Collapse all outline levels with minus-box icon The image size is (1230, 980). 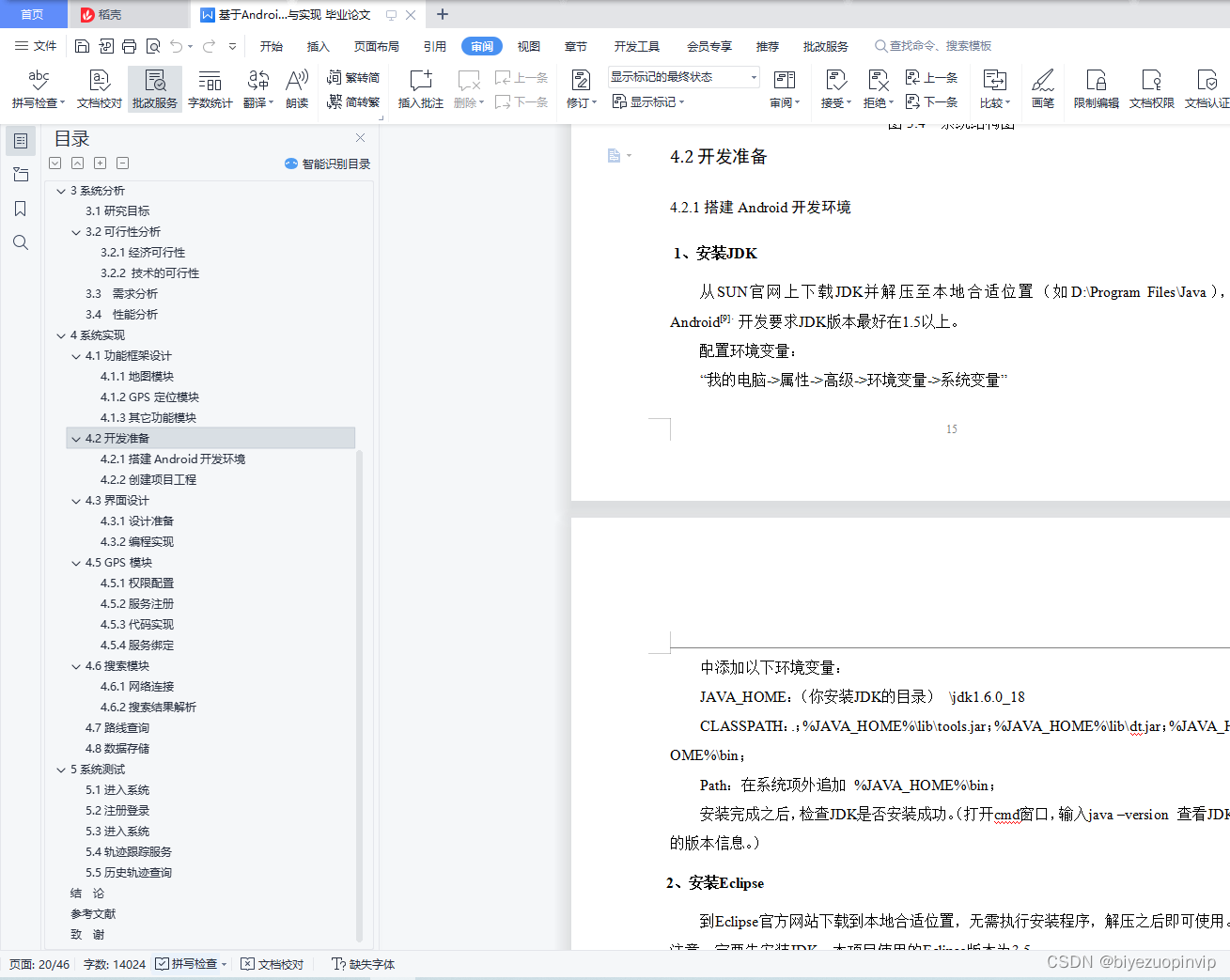(122, 163)
